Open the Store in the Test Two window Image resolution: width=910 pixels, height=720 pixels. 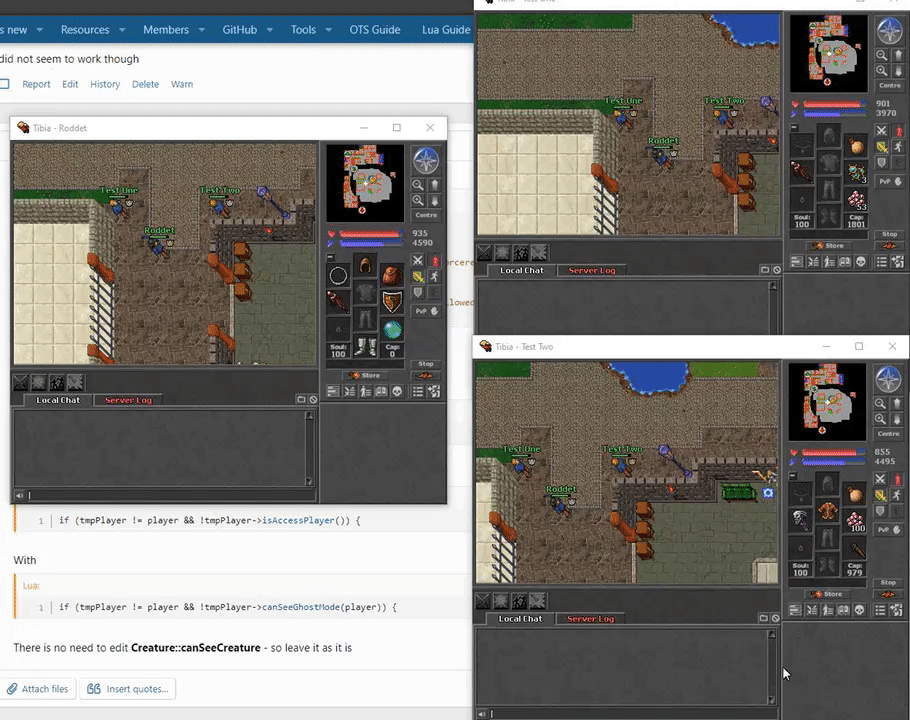pos(828,594)
